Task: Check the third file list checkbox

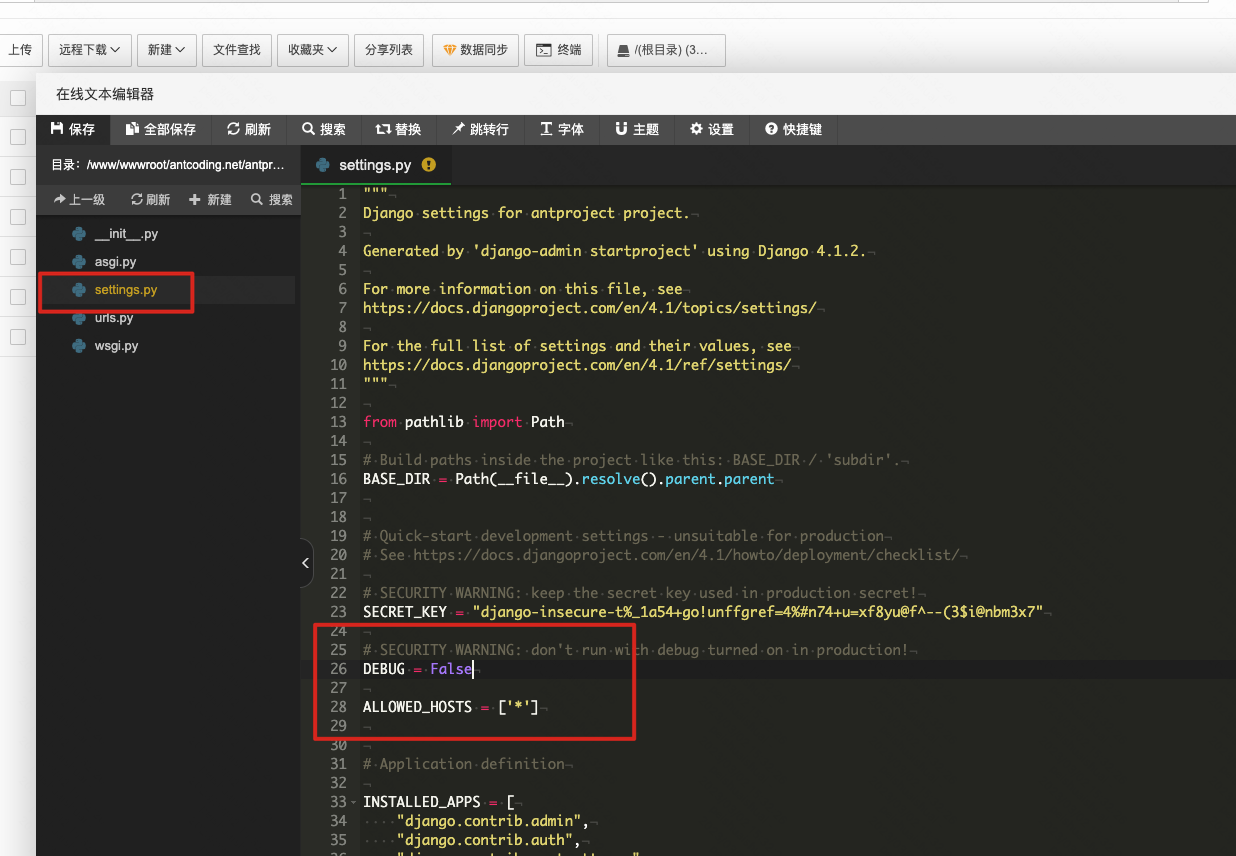Action: coord(18,177)
